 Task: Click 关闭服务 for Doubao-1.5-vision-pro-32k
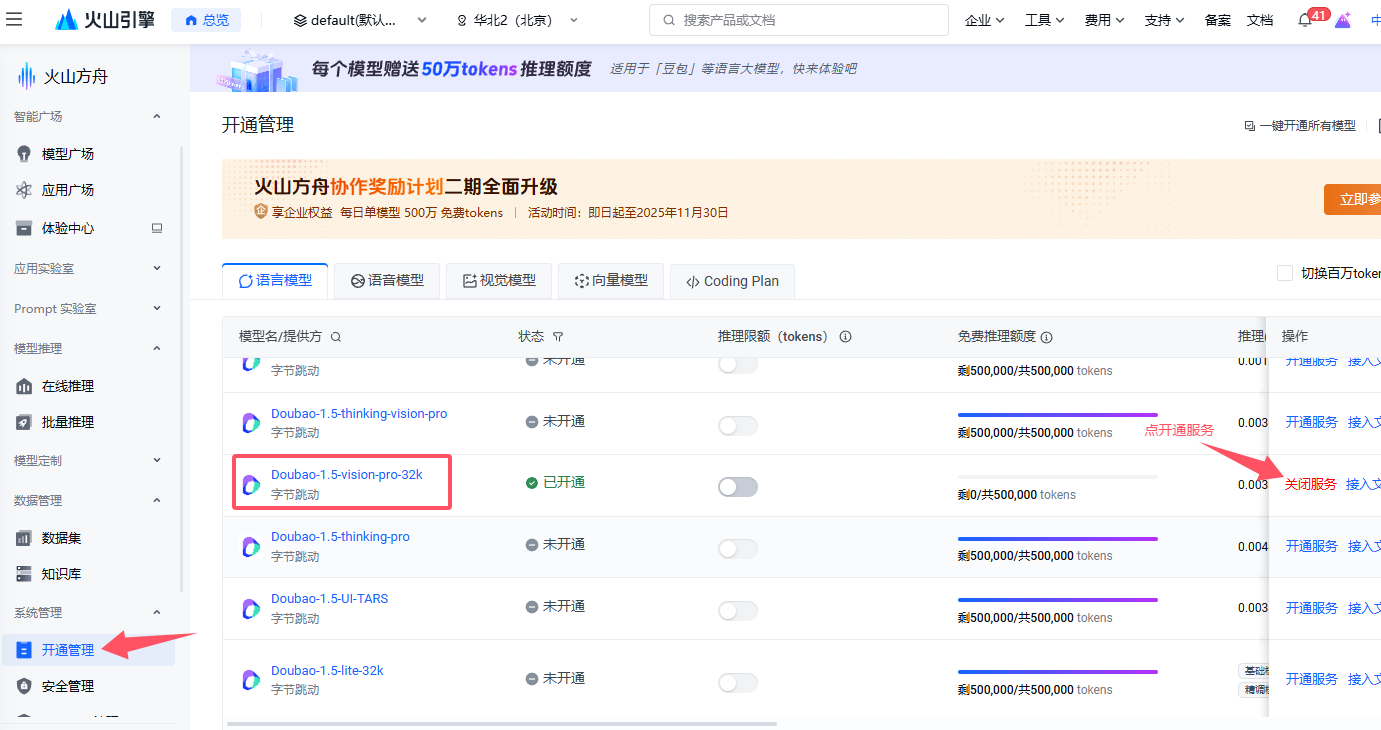point(1310,484)
